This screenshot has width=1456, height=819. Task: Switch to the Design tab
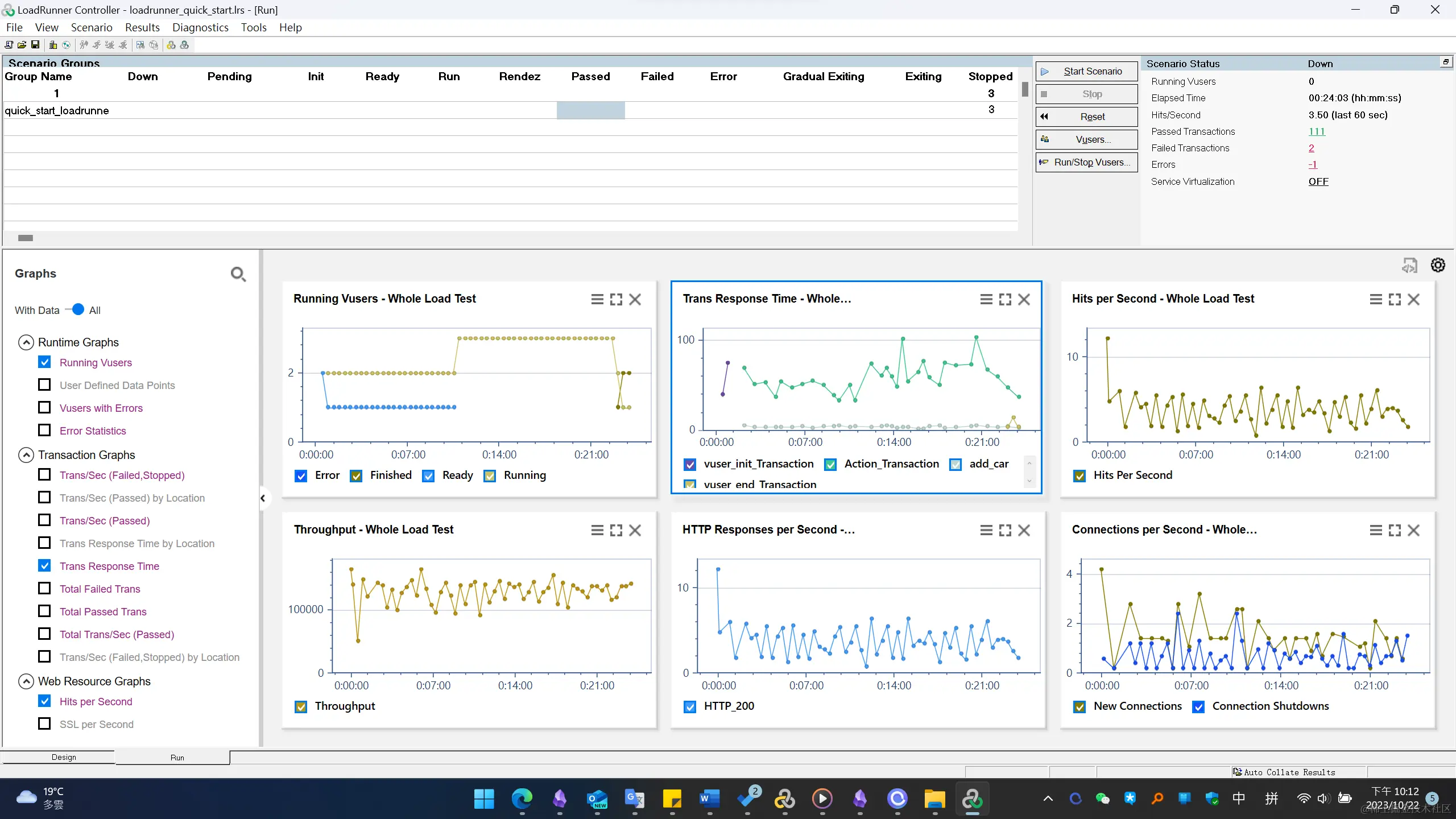[64, 757]
